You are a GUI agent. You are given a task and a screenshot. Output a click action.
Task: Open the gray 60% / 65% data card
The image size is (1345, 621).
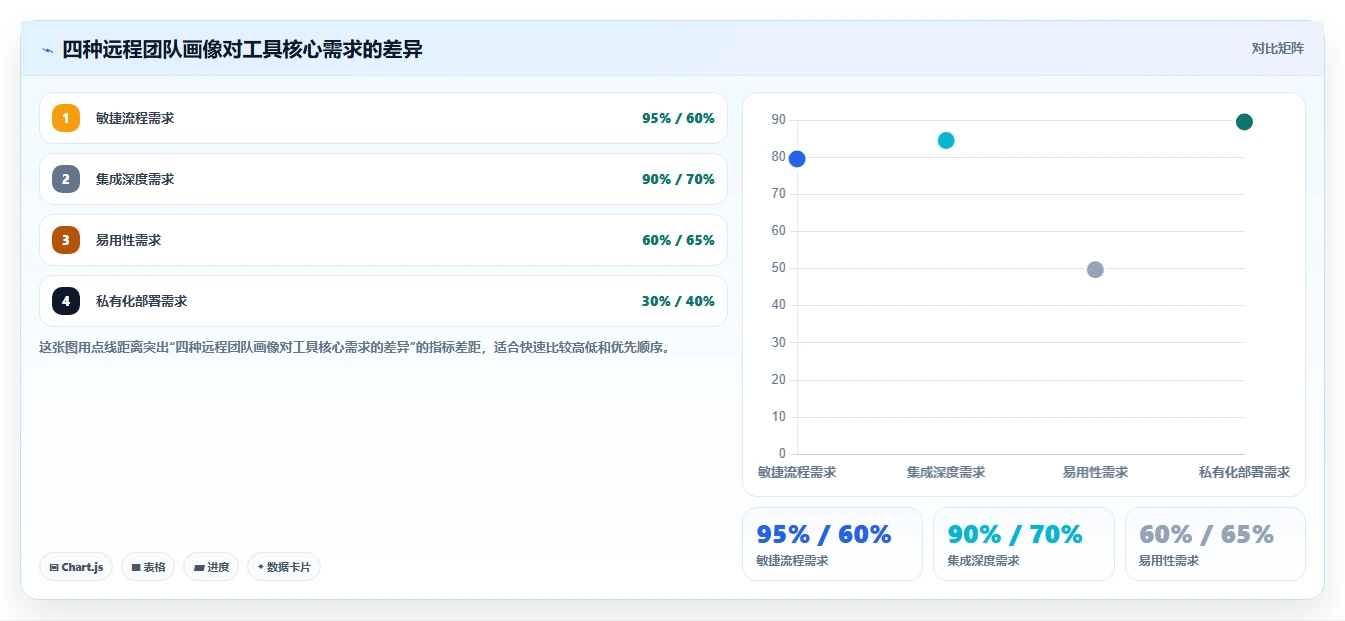[1215, 544]
